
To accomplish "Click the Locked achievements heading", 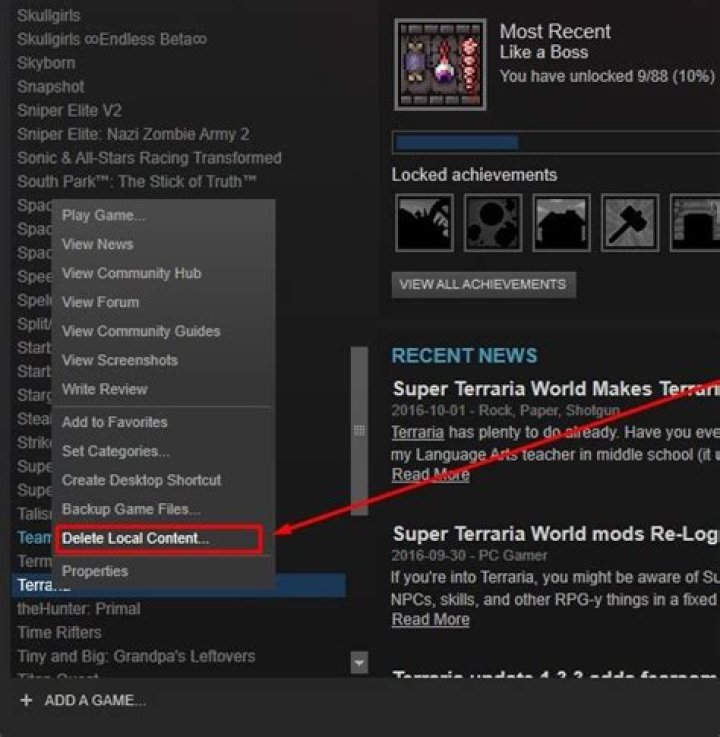I will [x=474, y=175].
